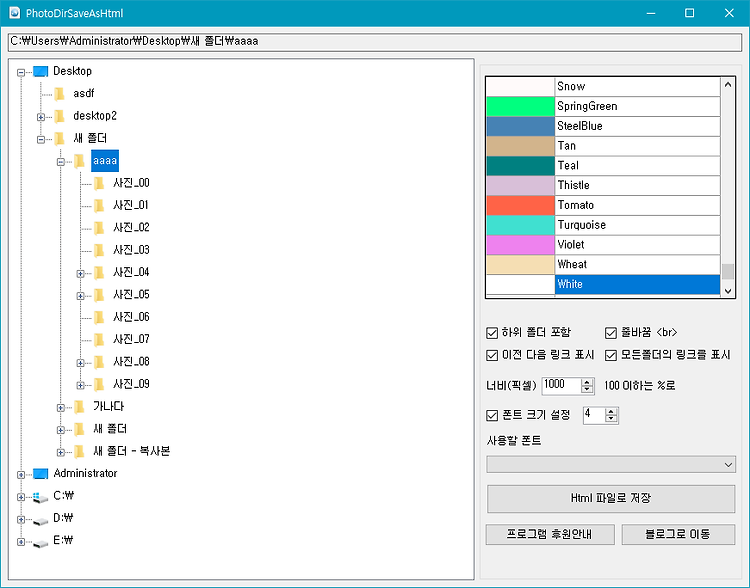750x588 pixels.
Task: Click the desktop2 folder icon
Action: point(60,116)
